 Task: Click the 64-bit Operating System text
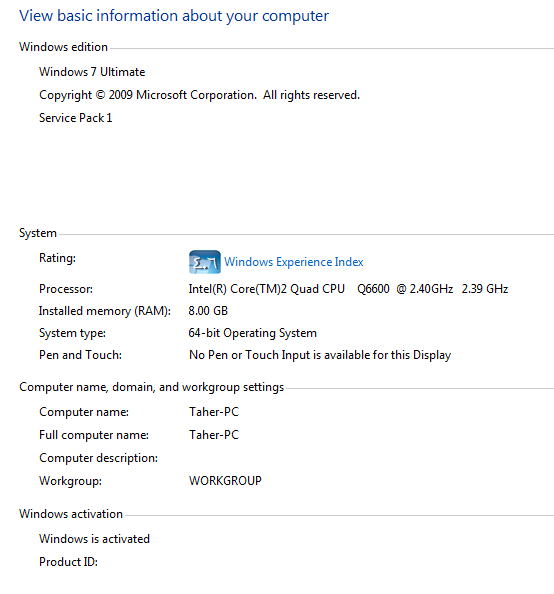coord(253,333)
